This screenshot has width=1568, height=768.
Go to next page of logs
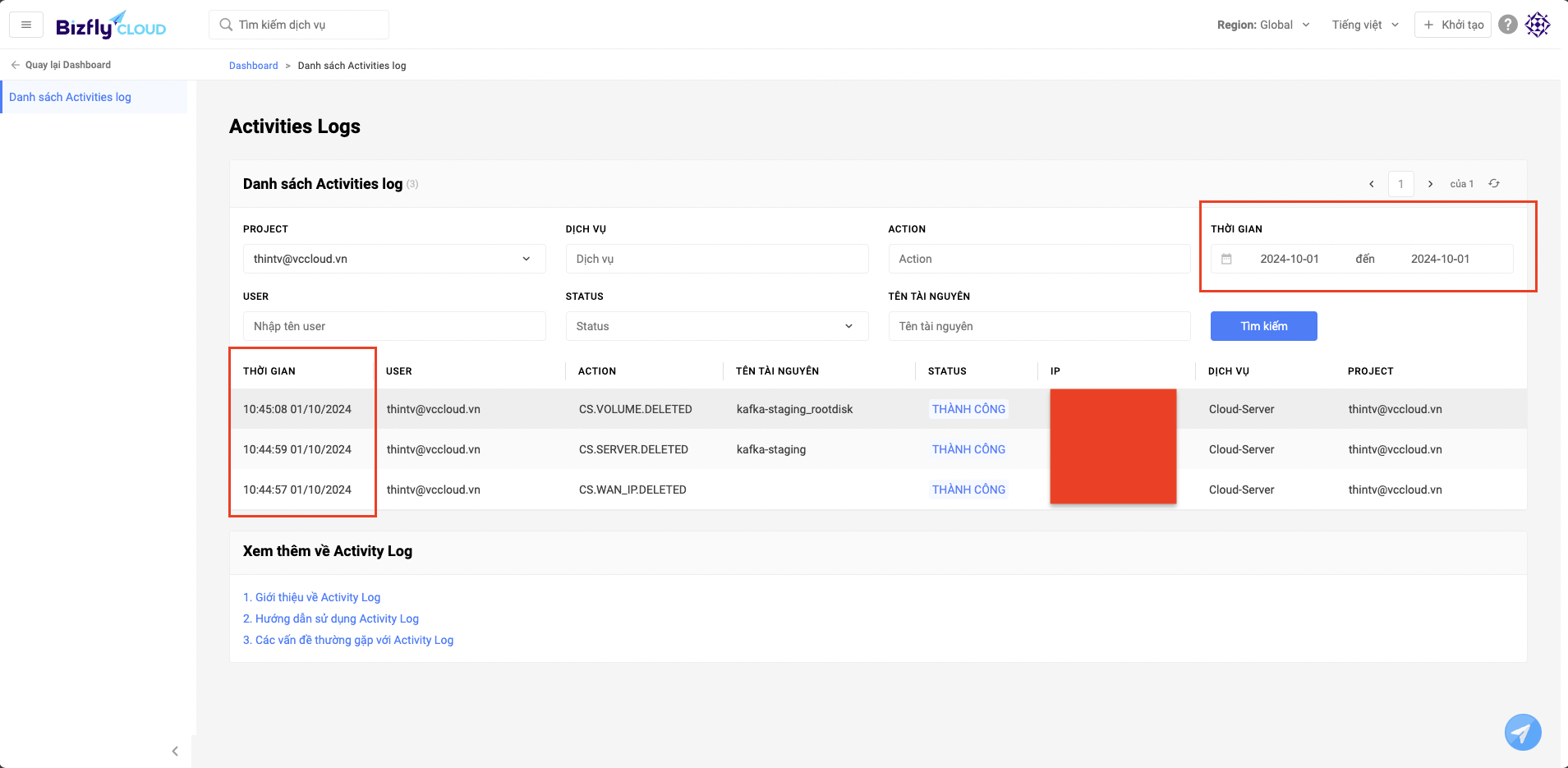(x=1430, y=184)
